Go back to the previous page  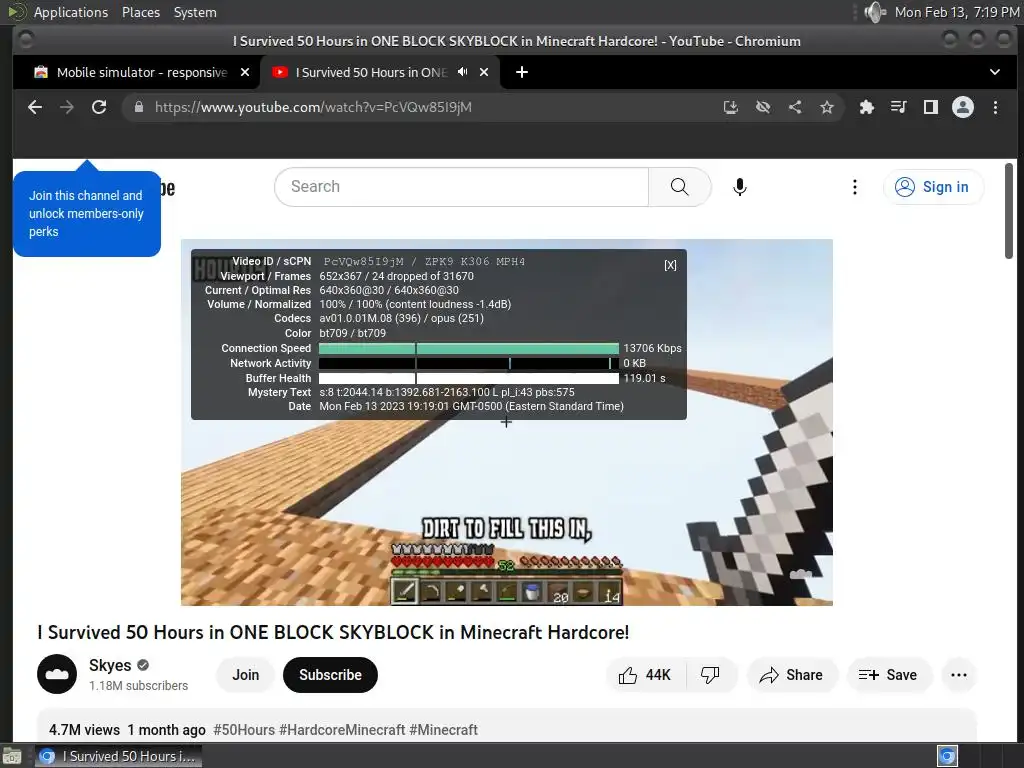coord(35,107)
